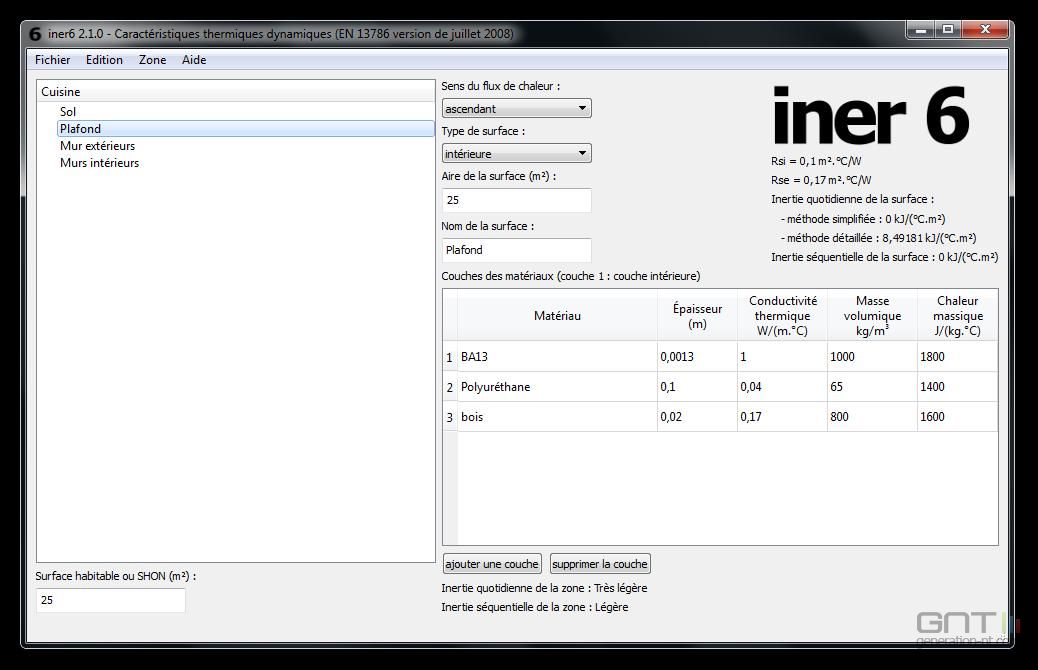
Task: Click the Nom de la surface field
Action: 516,250
